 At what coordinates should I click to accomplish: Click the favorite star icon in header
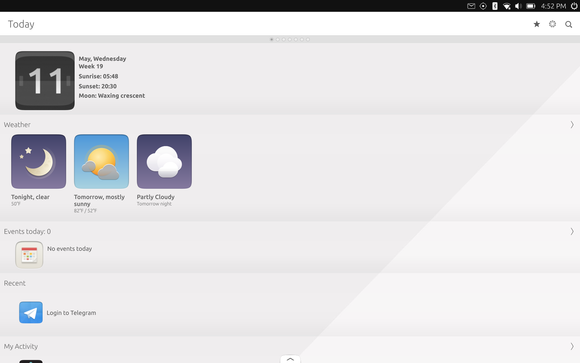click(x=536, y=24)
